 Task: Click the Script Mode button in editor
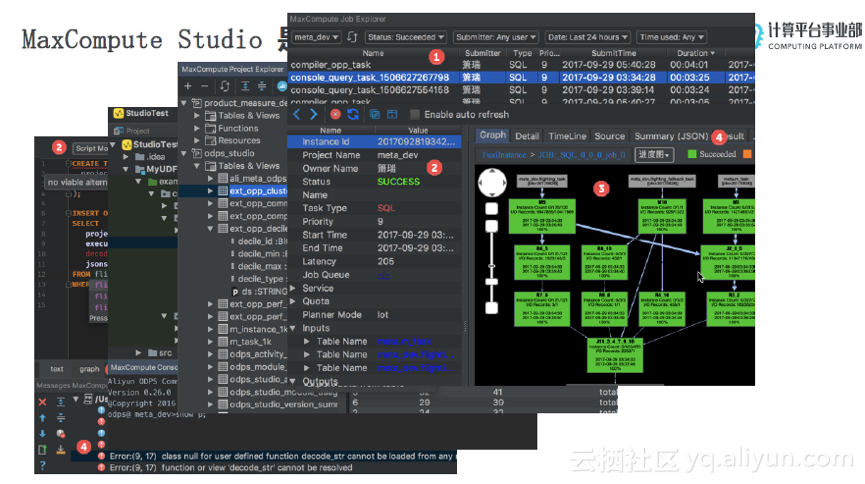pos(91,148)
